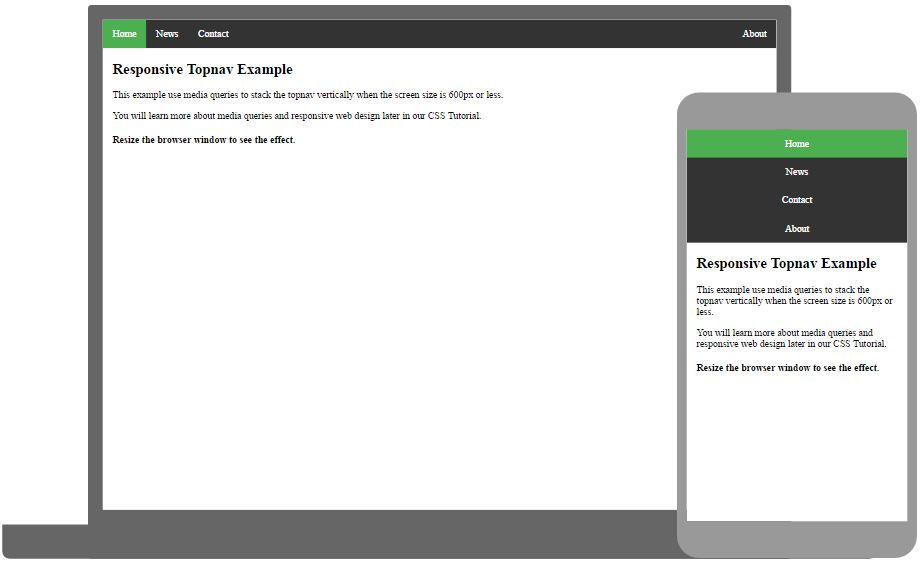The image size is (920, 562).
Task: Click the gray bottom bezel of the phone
Action: [796, 539]
